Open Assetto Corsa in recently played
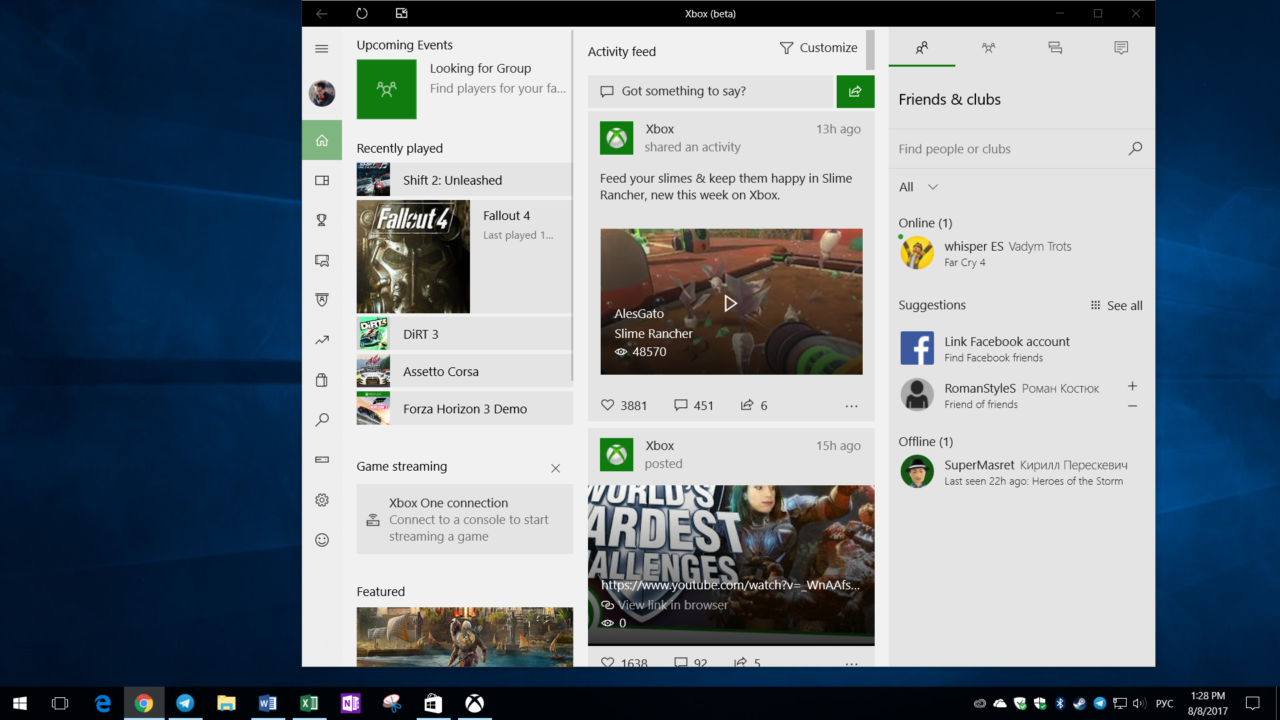This screenshot has width=1280, height=720. click(x=464, y=371)
